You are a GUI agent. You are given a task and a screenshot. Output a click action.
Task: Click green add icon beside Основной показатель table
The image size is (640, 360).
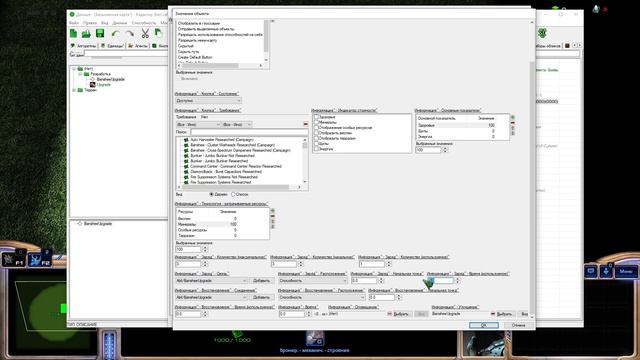click(513, 118)
